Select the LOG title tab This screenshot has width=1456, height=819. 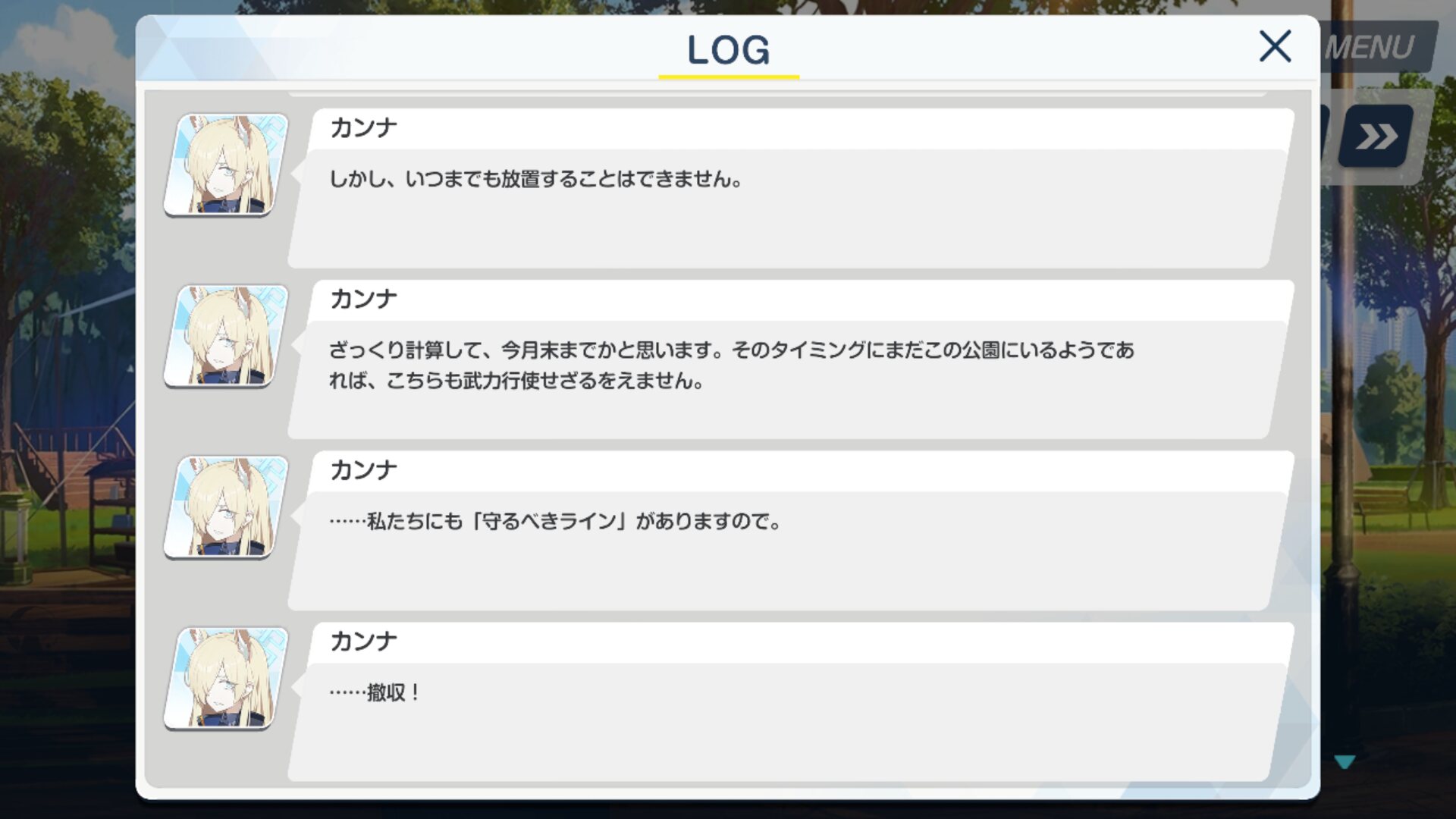728,50
